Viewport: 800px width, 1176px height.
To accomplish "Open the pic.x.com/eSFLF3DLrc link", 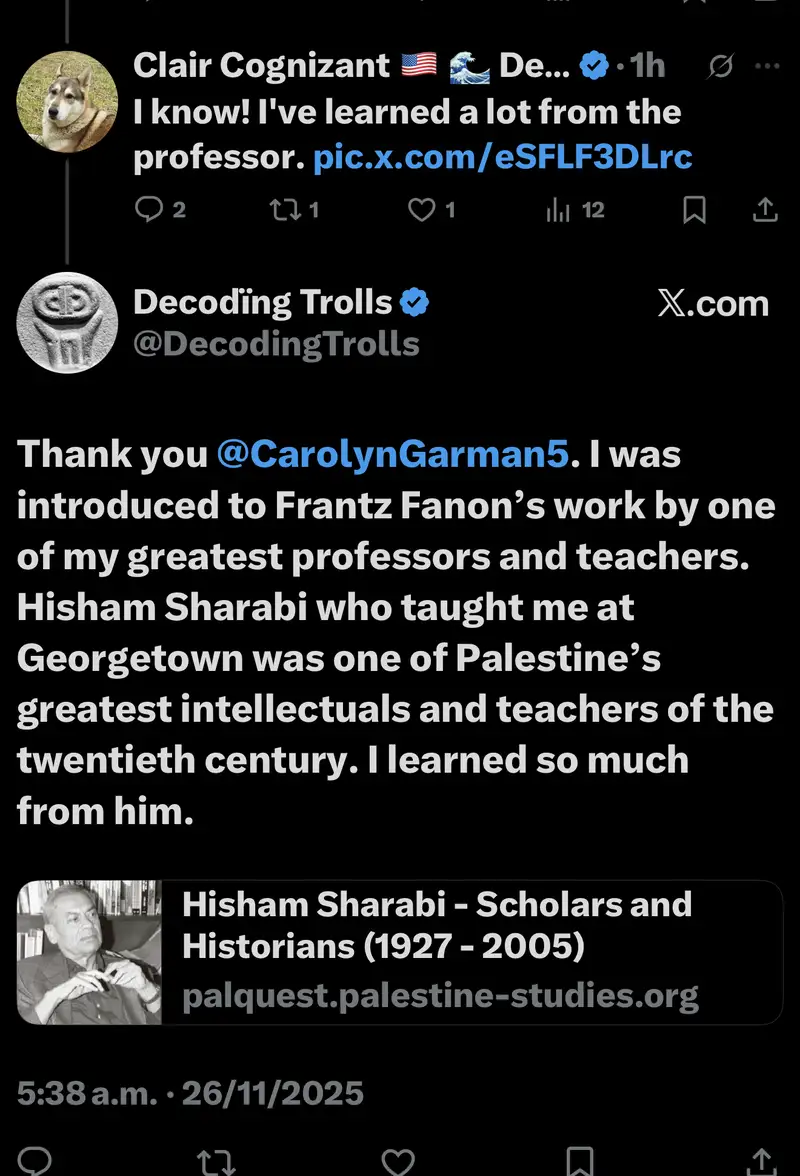I will pos(502,157).
